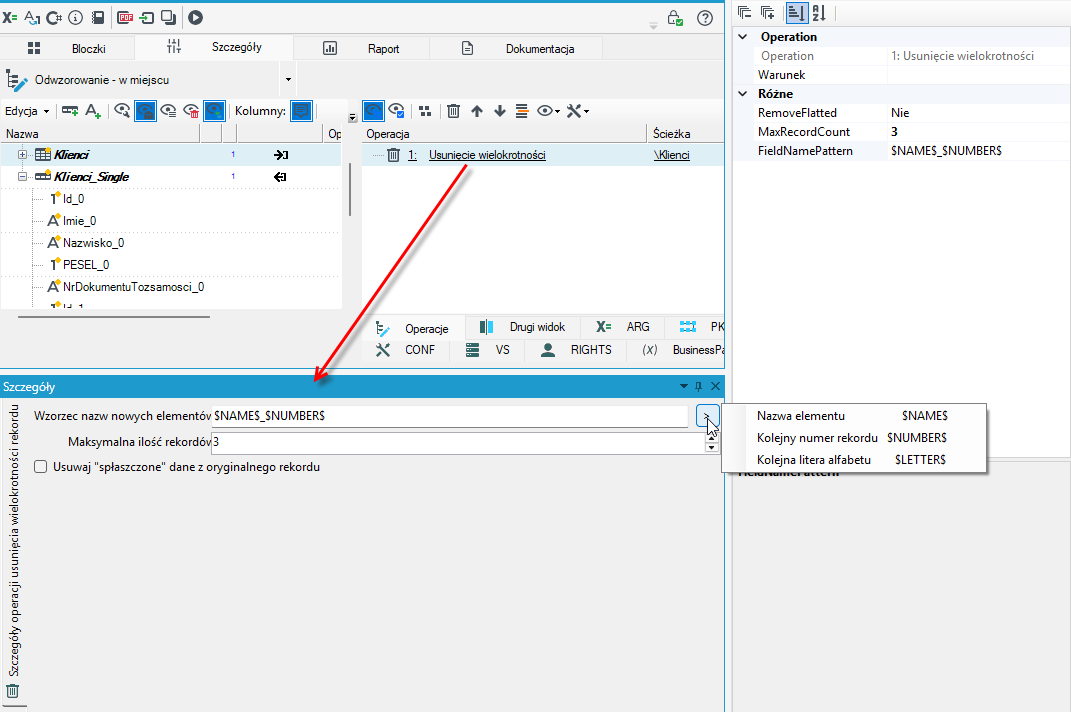Open the C# code icon
Viewport: 1071px width, 712px height.
[54, 18]
